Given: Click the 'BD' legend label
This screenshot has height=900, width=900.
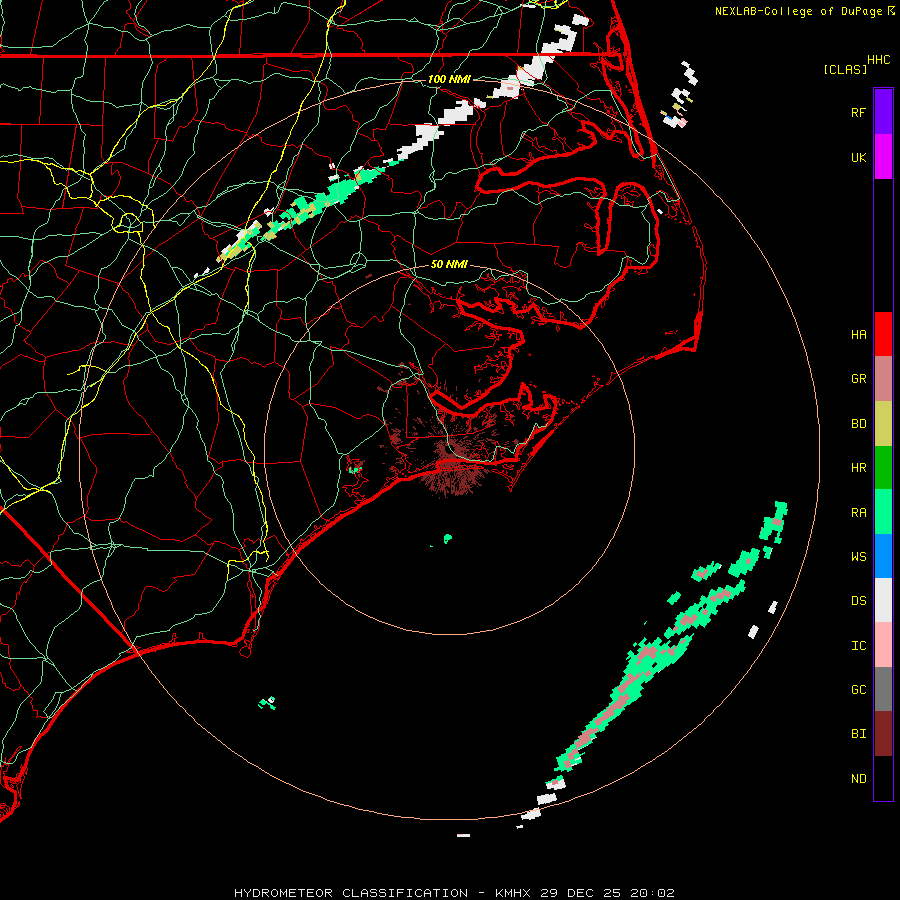Looking at the screenshot, I should pyautogui.click(x=858, y=424).
